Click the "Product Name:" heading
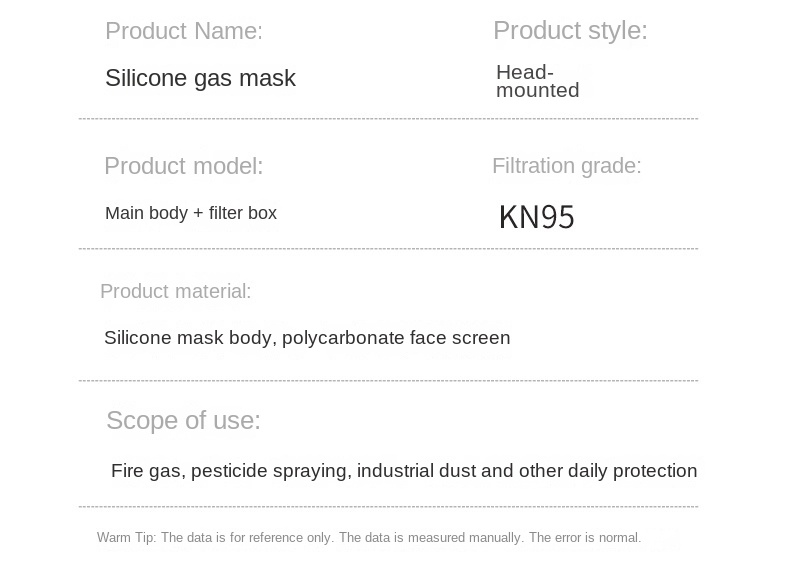 [184, 31]
